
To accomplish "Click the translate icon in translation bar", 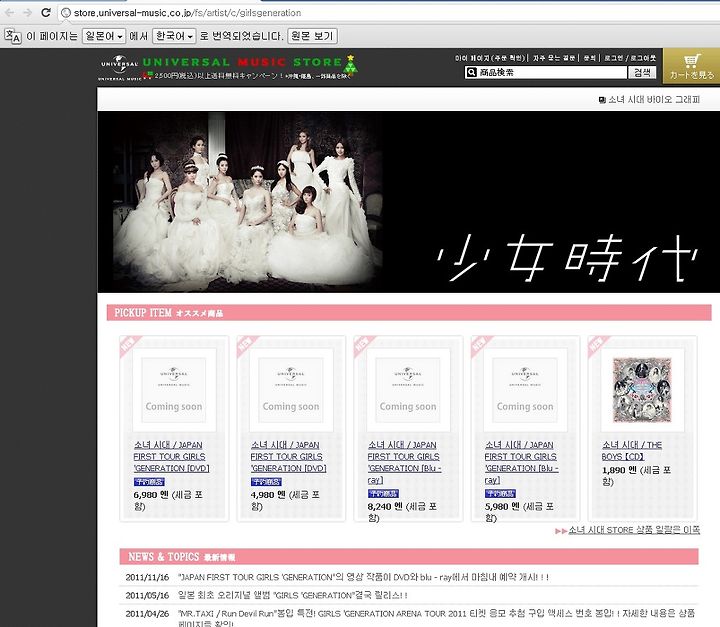I will (13, 36).
